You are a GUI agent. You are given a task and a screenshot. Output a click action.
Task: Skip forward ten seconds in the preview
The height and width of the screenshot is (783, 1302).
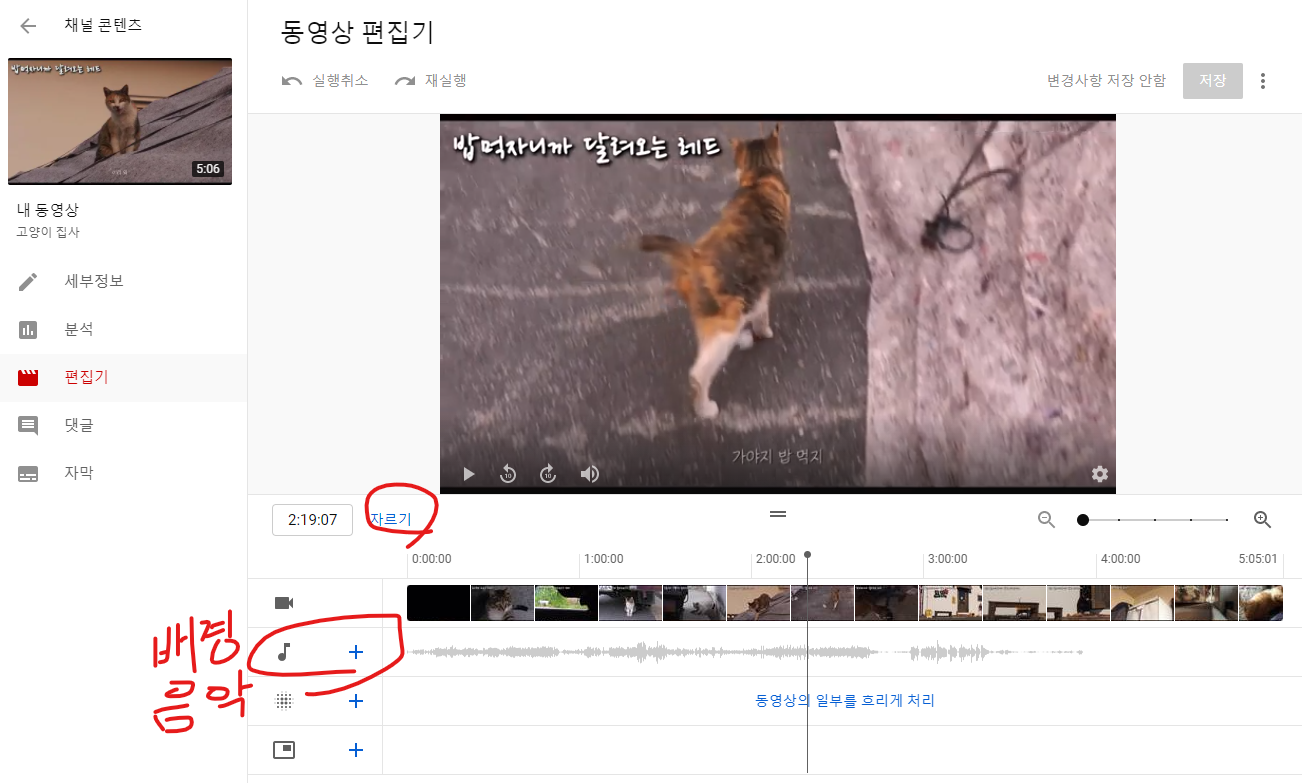[548, 474]
